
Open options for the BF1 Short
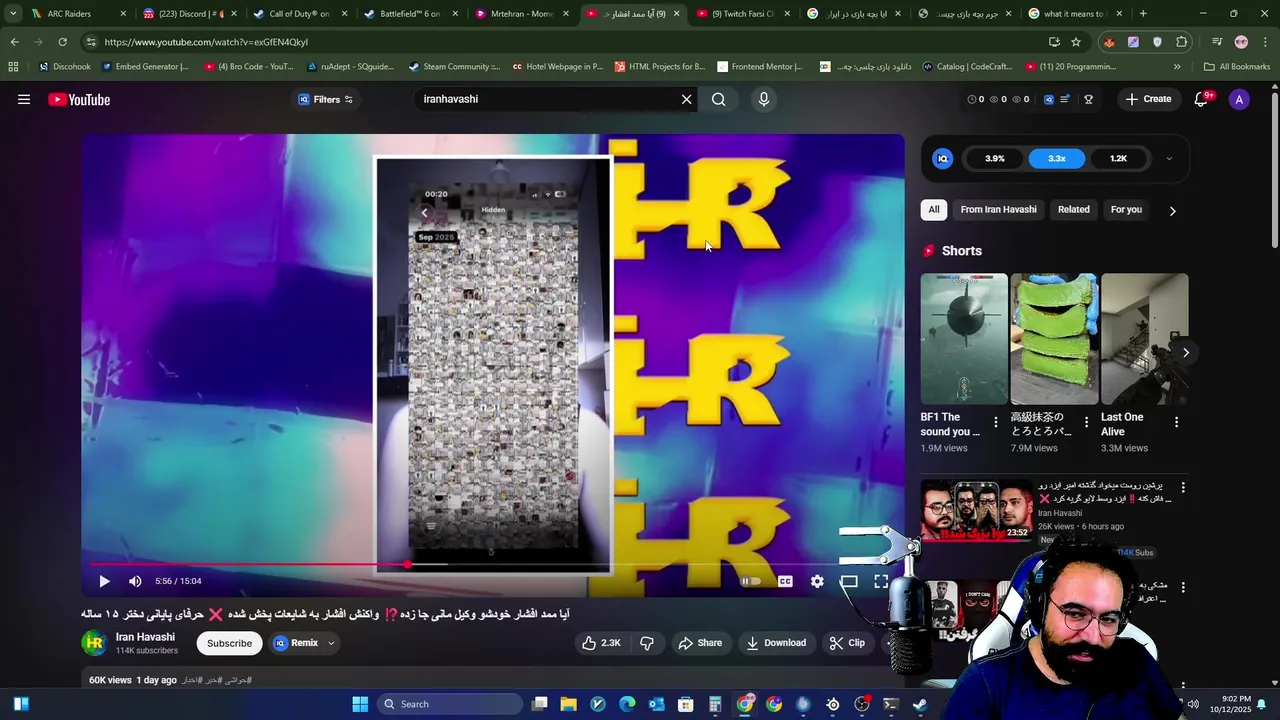coord(996,422)
